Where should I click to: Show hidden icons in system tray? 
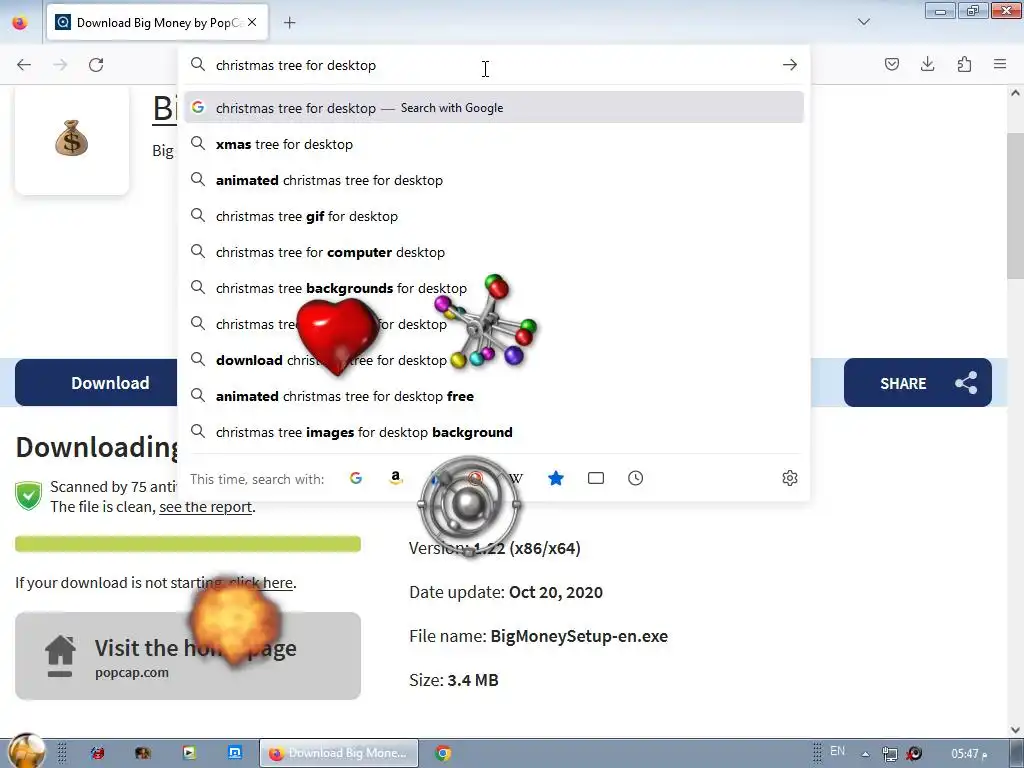pos(865,754)
